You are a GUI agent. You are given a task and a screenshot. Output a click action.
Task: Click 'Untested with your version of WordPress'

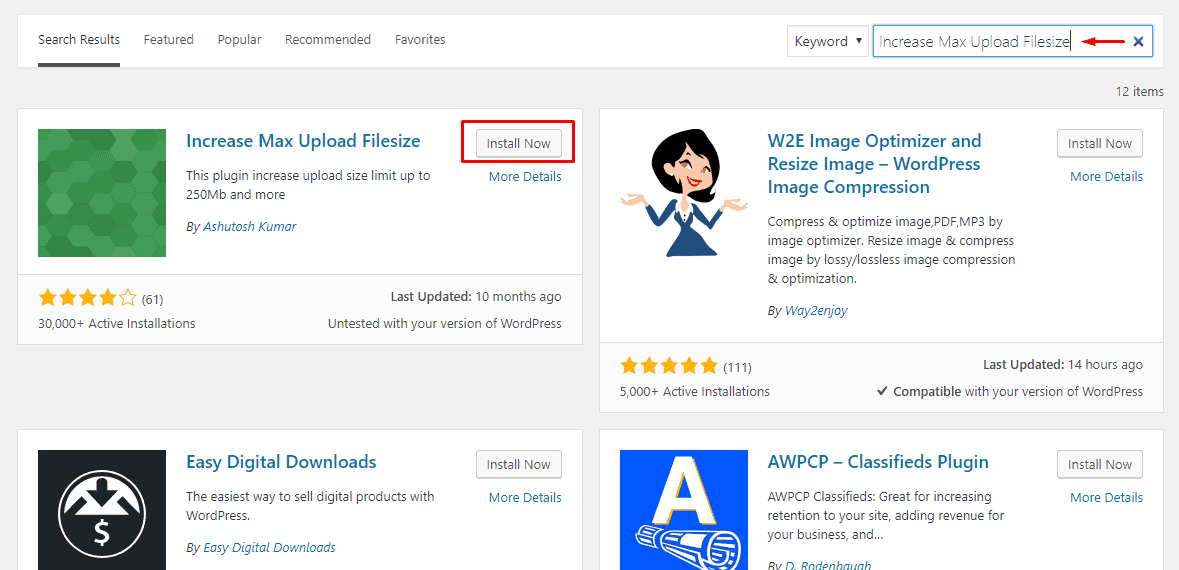(445, 323)
